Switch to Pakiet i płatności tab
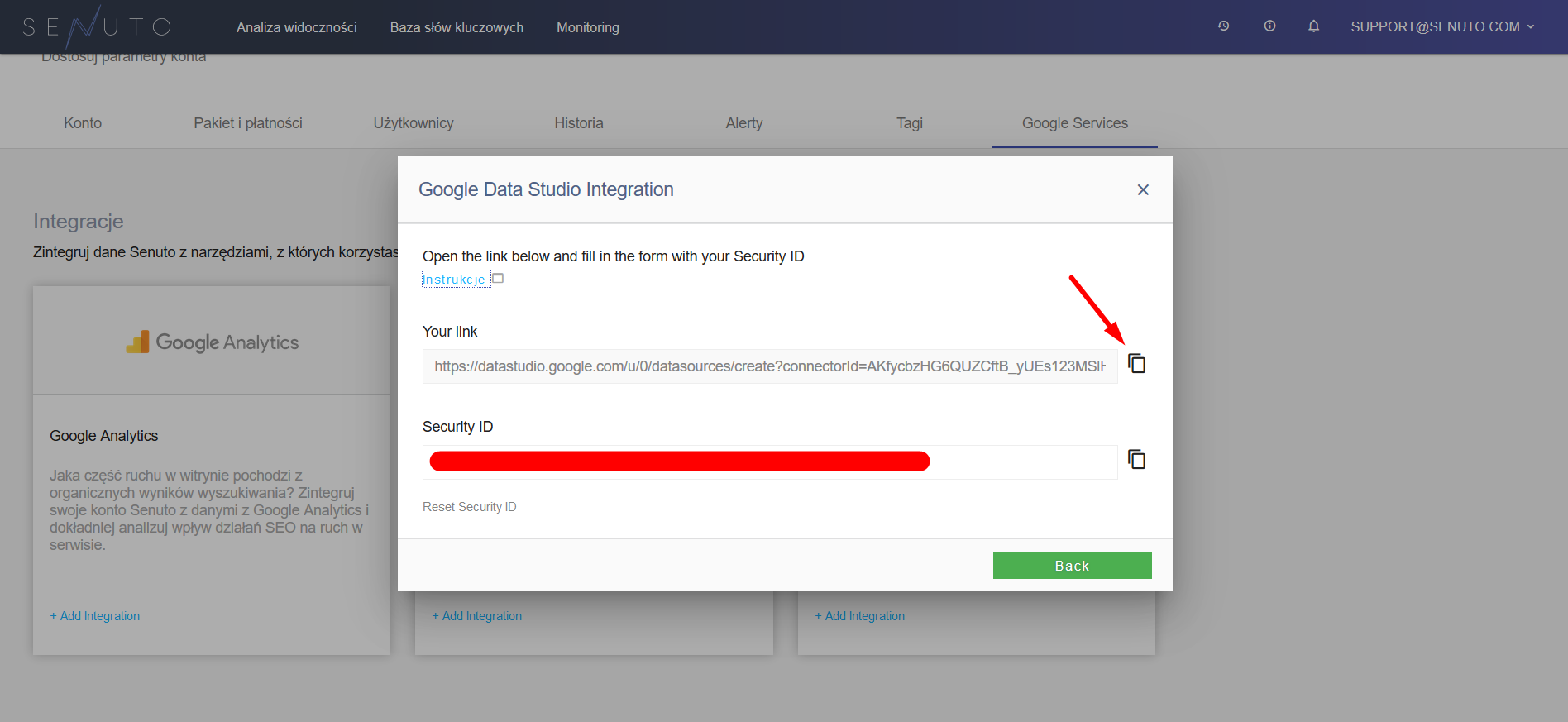The width and height of the screenshot is (1568, 722). [248, 123]
